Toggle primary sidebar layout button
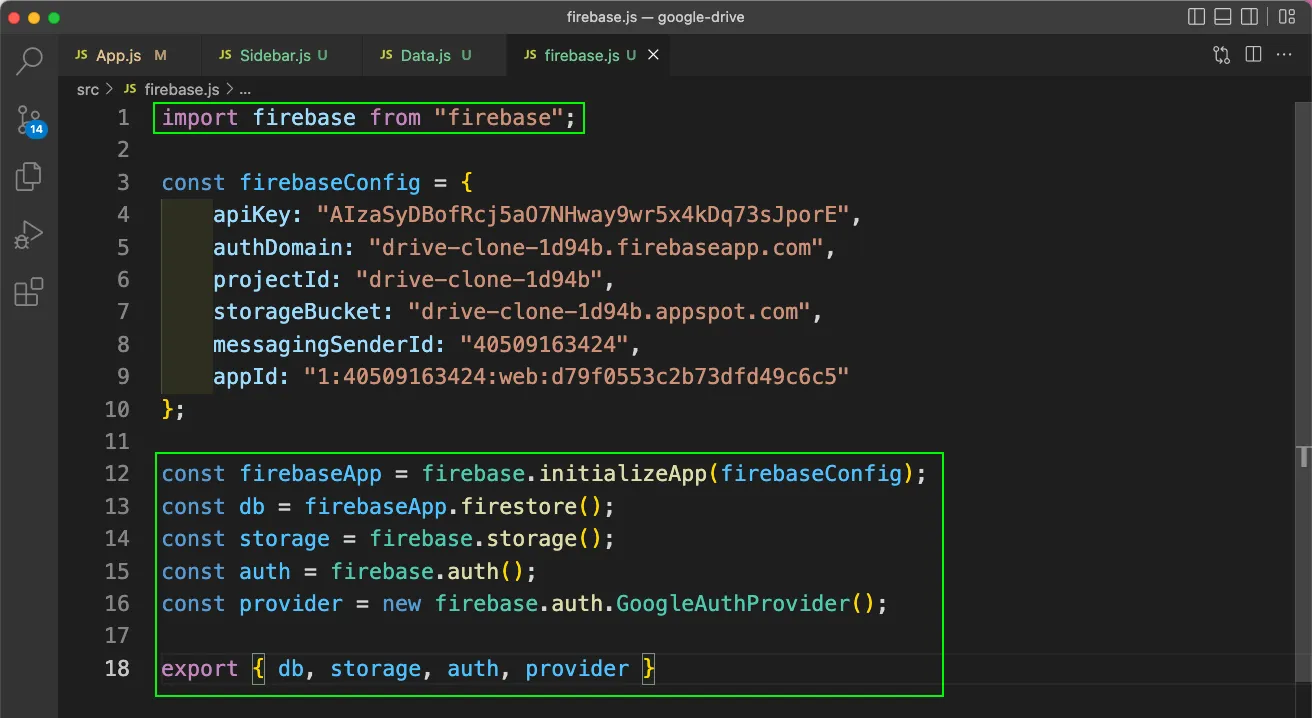The image size is (1312, 718). click(1196, 17)
